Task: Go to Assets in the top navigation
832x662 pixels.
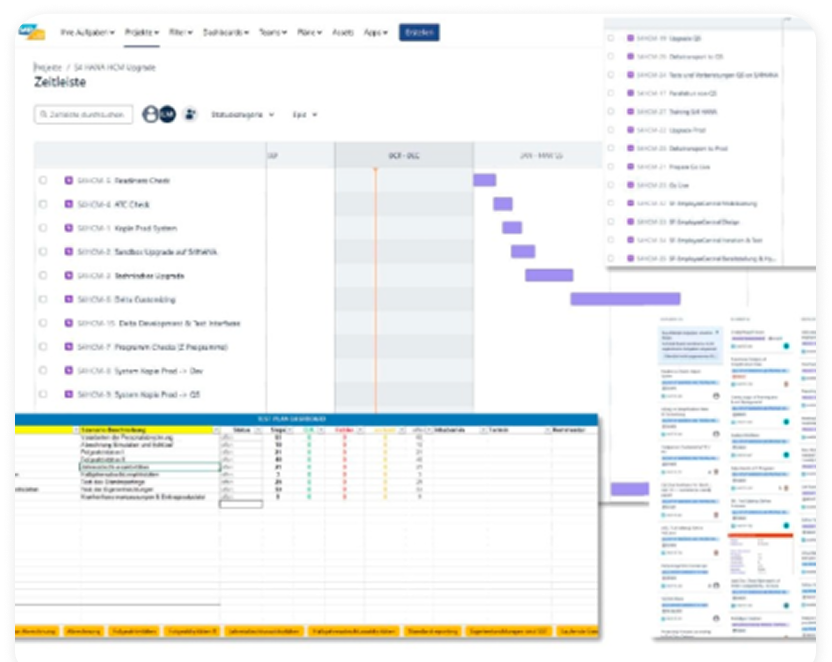Action: 342,32
